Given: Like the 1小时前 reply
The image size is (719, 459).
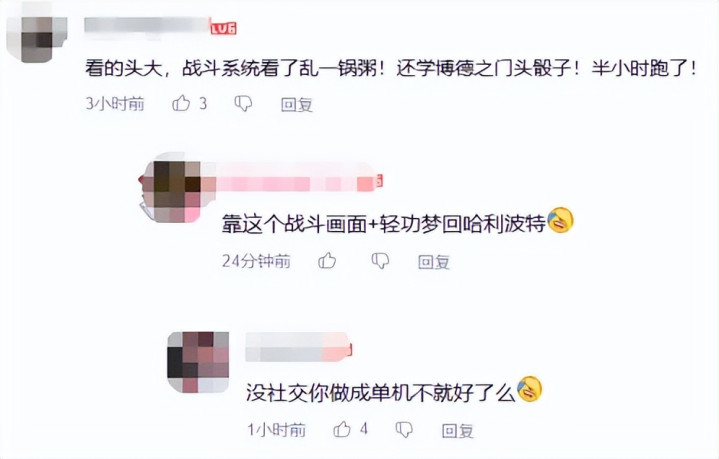Looking at the screenshot, I should (x=342, y=429).
